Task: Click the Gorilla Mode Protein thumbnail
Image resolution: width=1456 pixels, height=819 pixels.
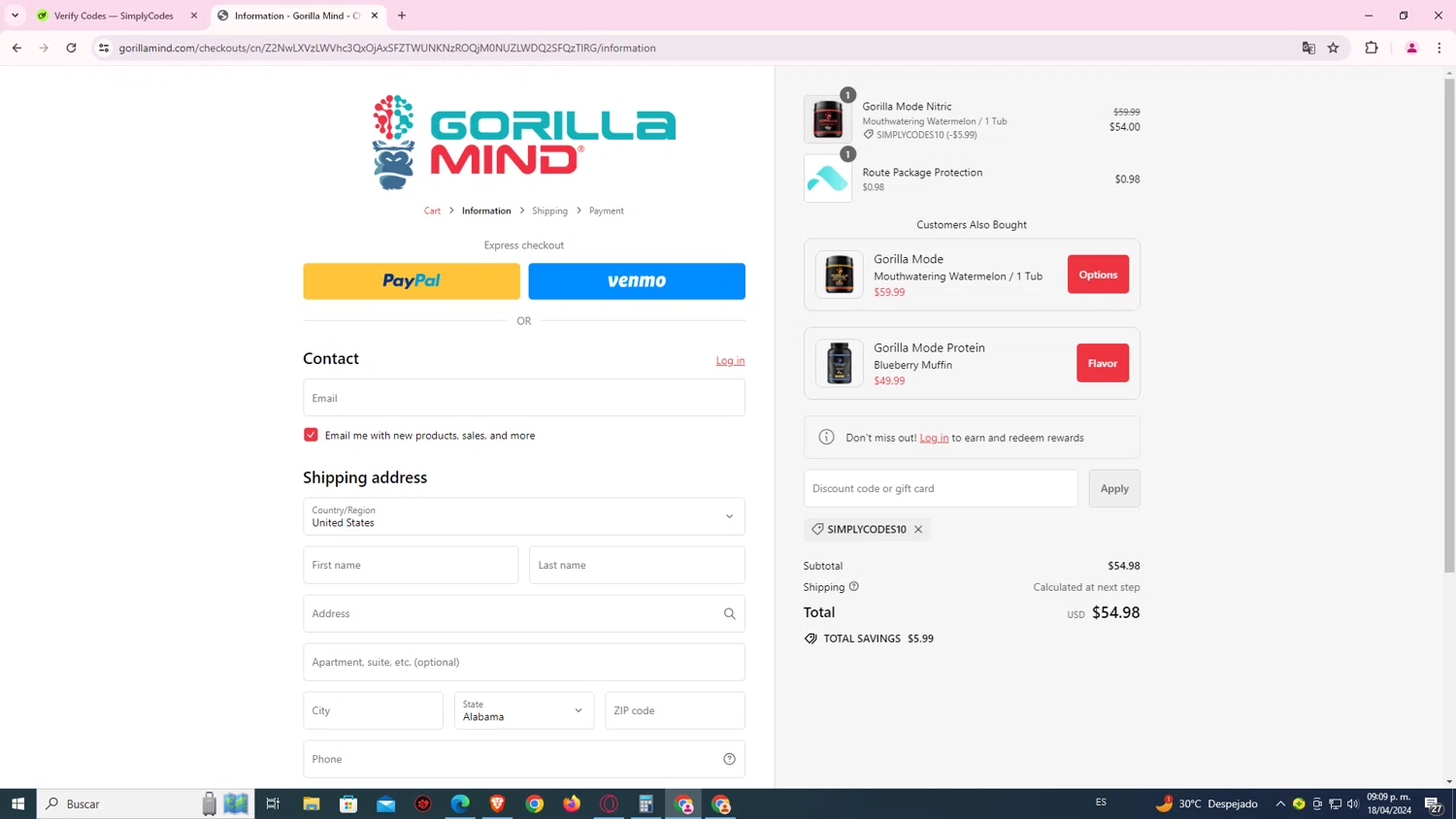Action: (x=839, y=363)
